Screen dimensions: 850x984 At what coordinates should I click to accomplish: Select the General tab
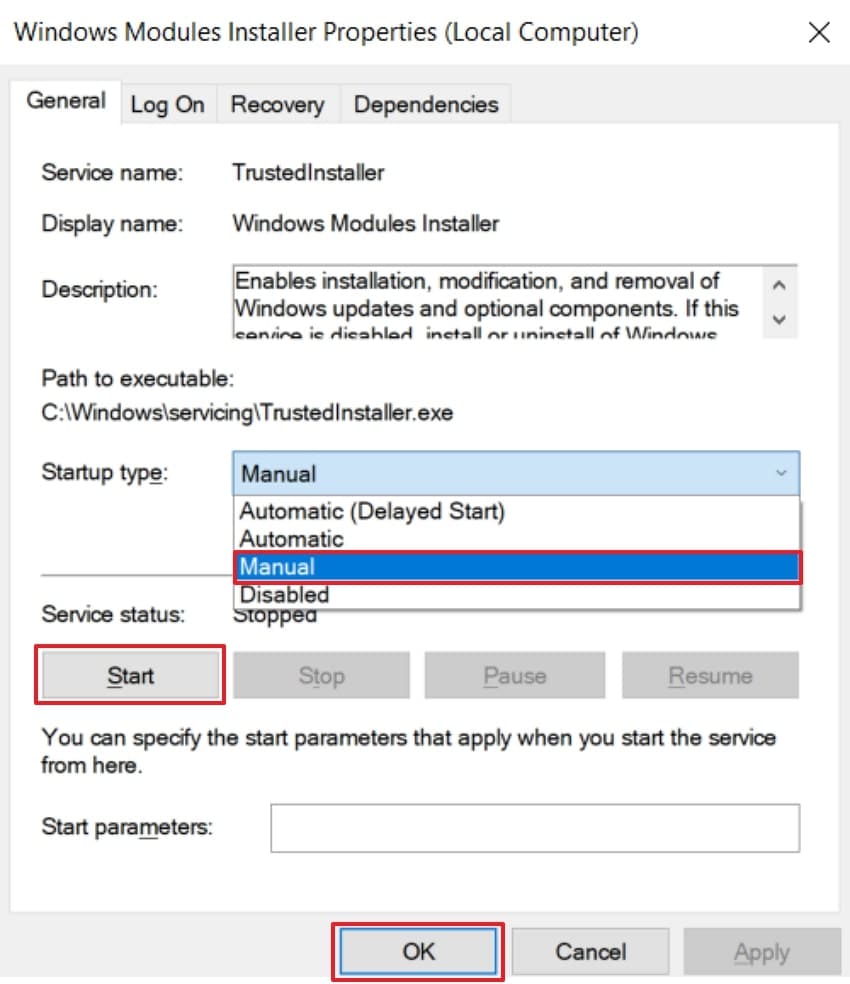tap(66, 100)
